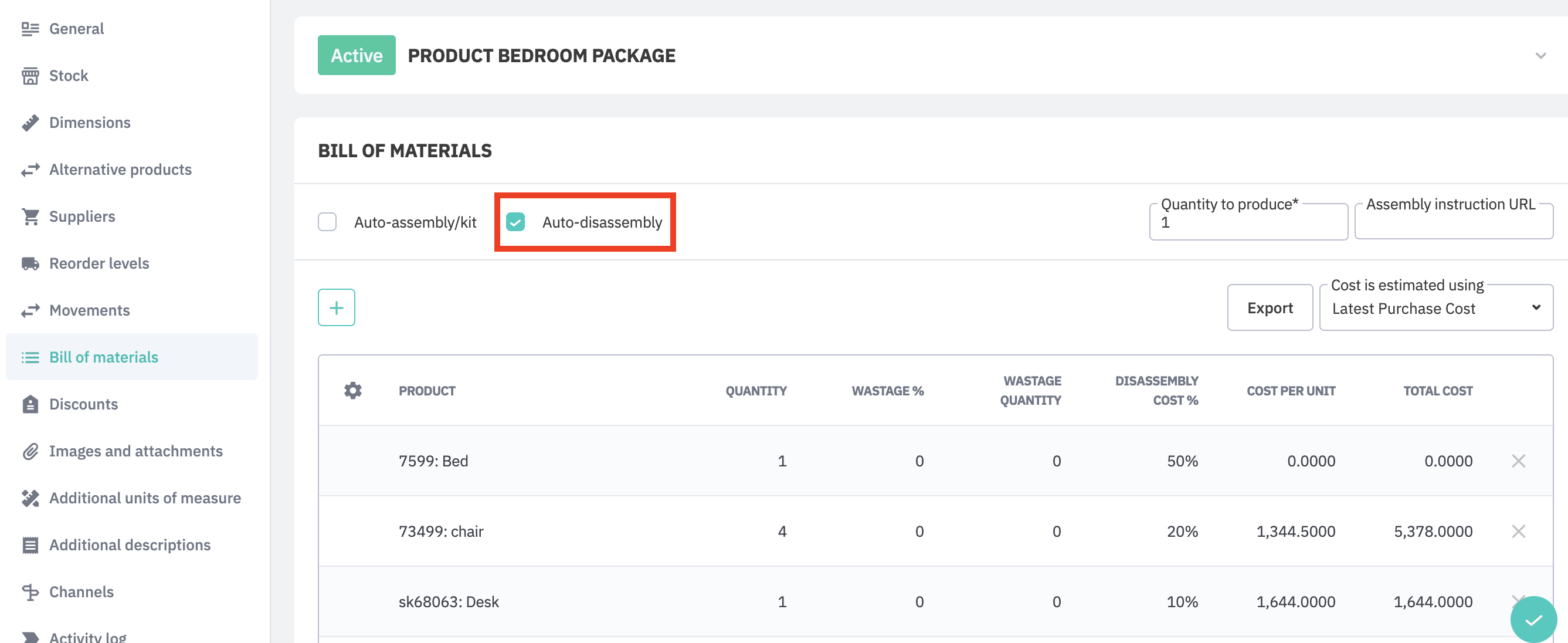
Task: Click the table settings gear icon
Action: 352,390
